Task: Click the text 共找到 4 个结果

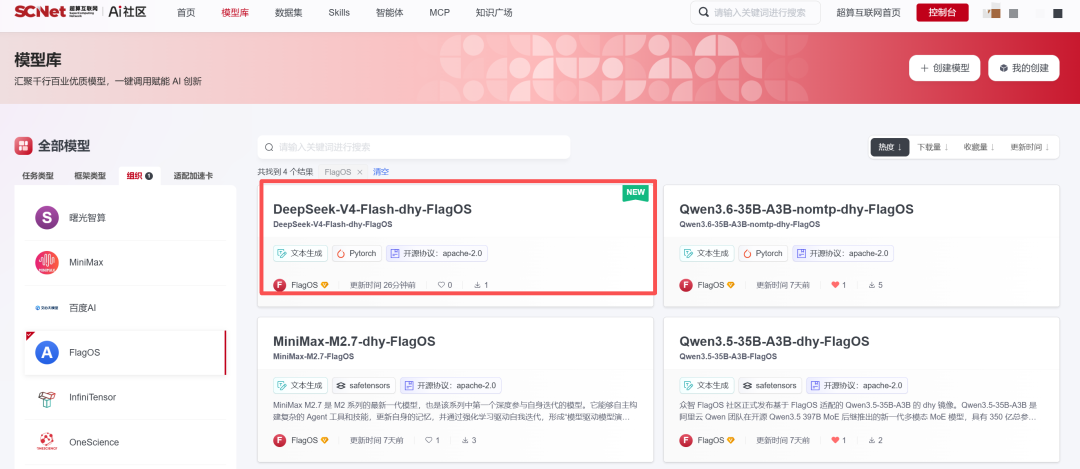Action: coord(285,171)
